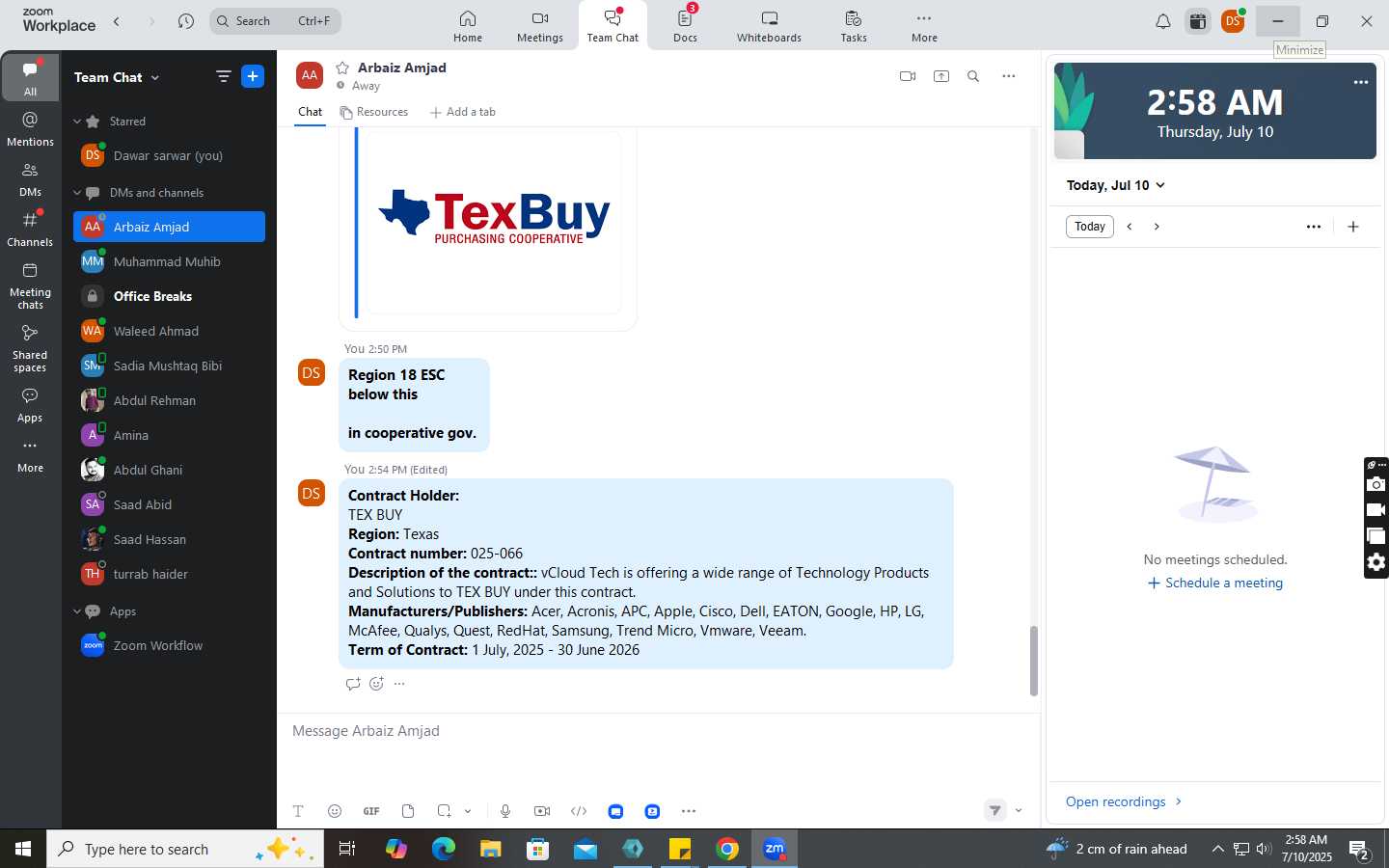Switch to the Resources tab

pos(373,112)
